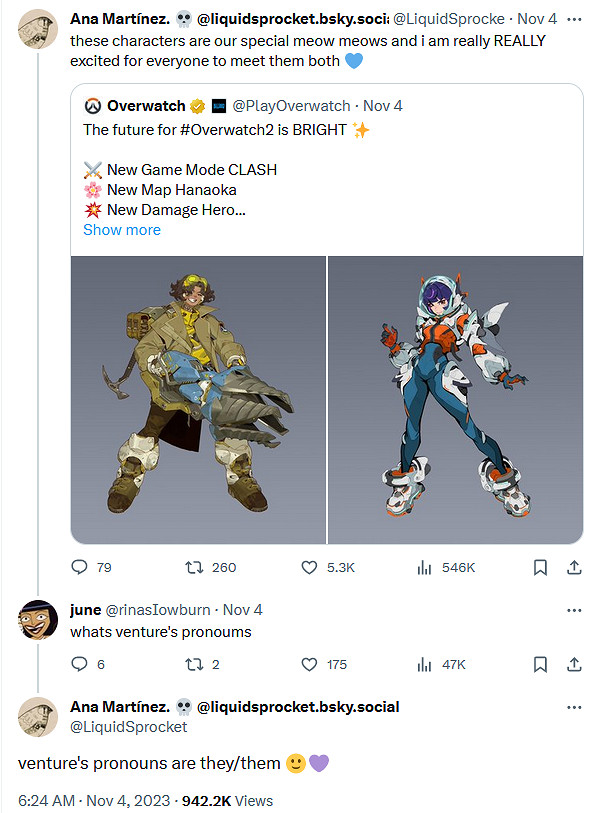600x813 pixels.
Task: Bookmark june's tweet
Action: pyautogui.click(x=540, y=664)
